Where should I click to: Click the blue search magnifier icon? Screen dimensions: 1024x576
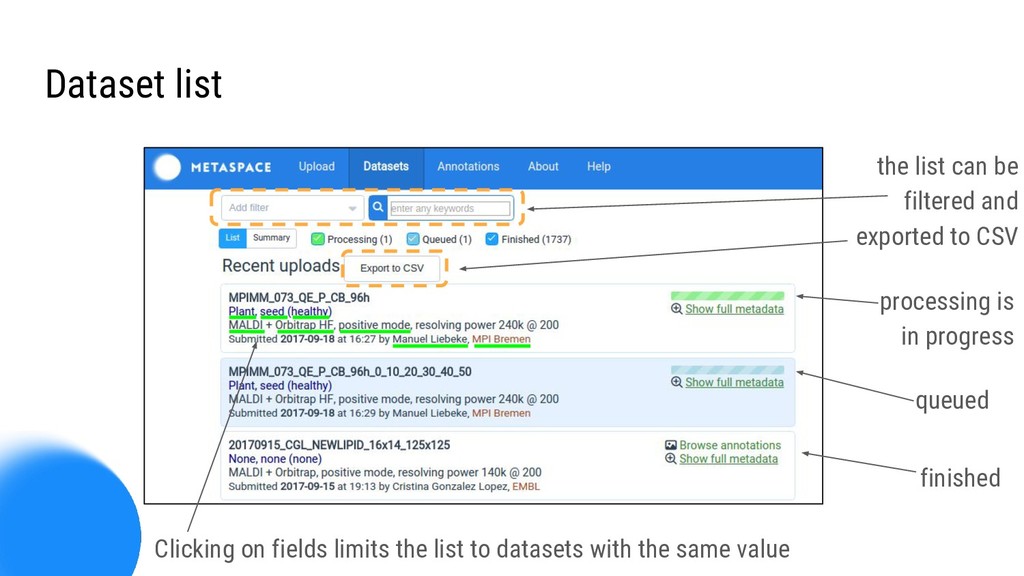pyautogui.click(x=377, y=207)
